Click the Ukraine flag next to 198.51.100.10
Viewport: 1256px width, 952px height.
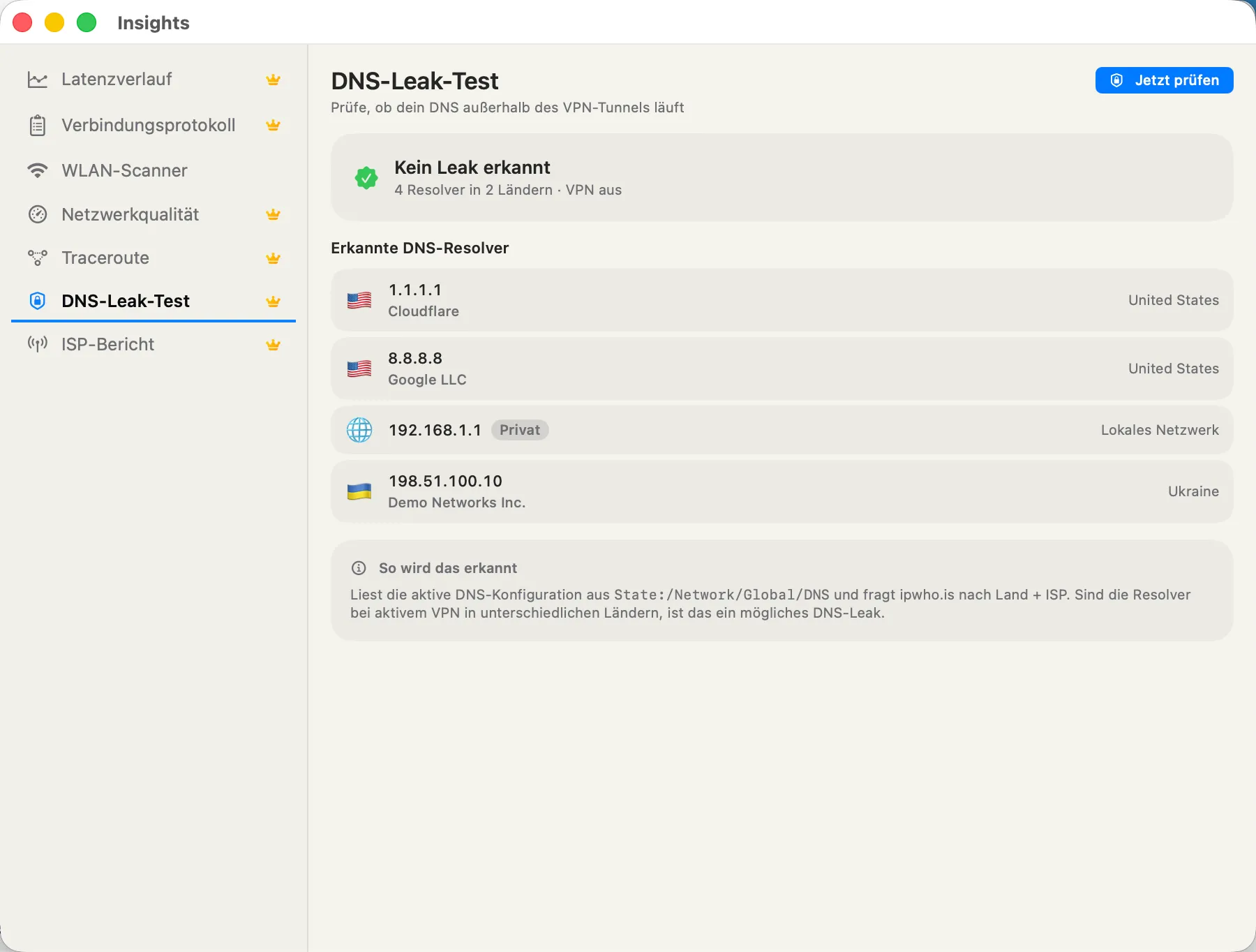(x=359, y=491)
